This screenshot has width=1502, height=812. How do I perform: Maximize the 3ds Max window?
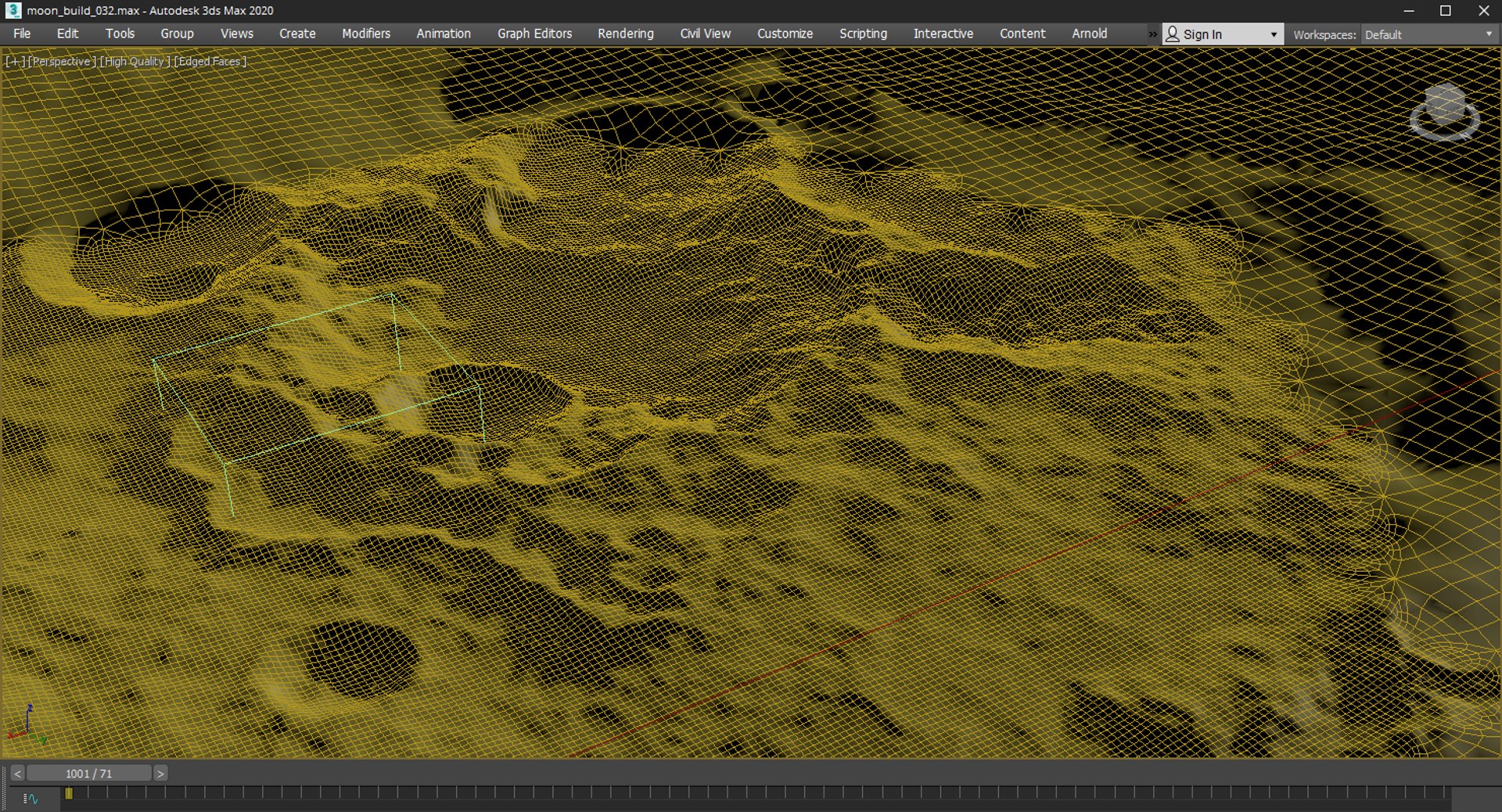[x=1446, y=11]
